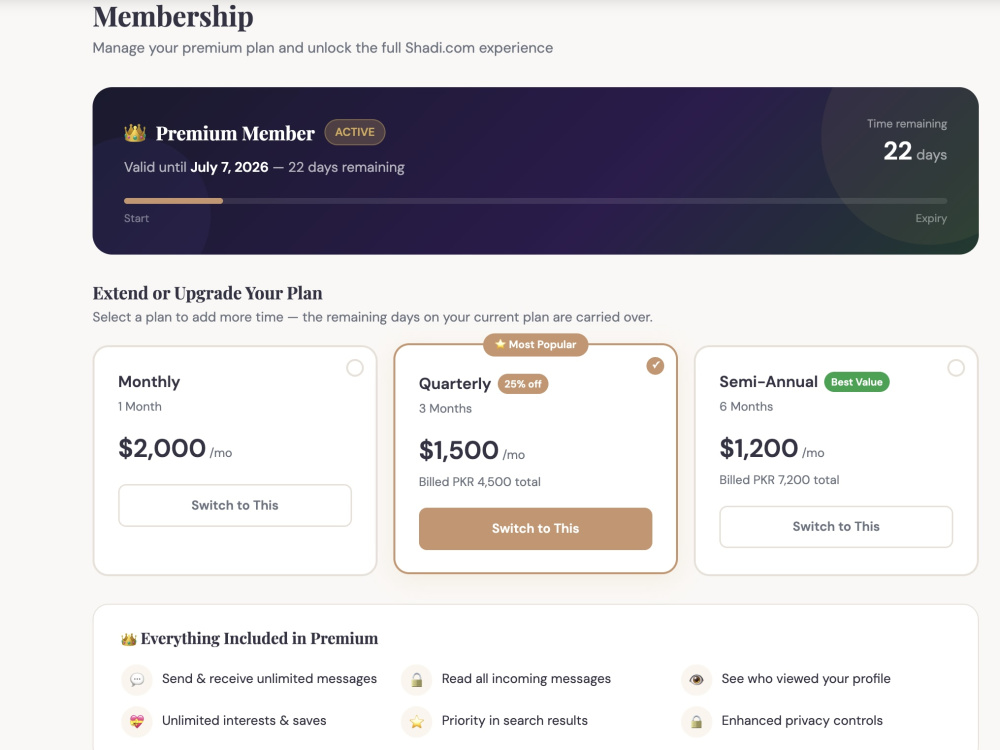Click the membership time progress bar
1000x750 pixels.
click(535, 201)
